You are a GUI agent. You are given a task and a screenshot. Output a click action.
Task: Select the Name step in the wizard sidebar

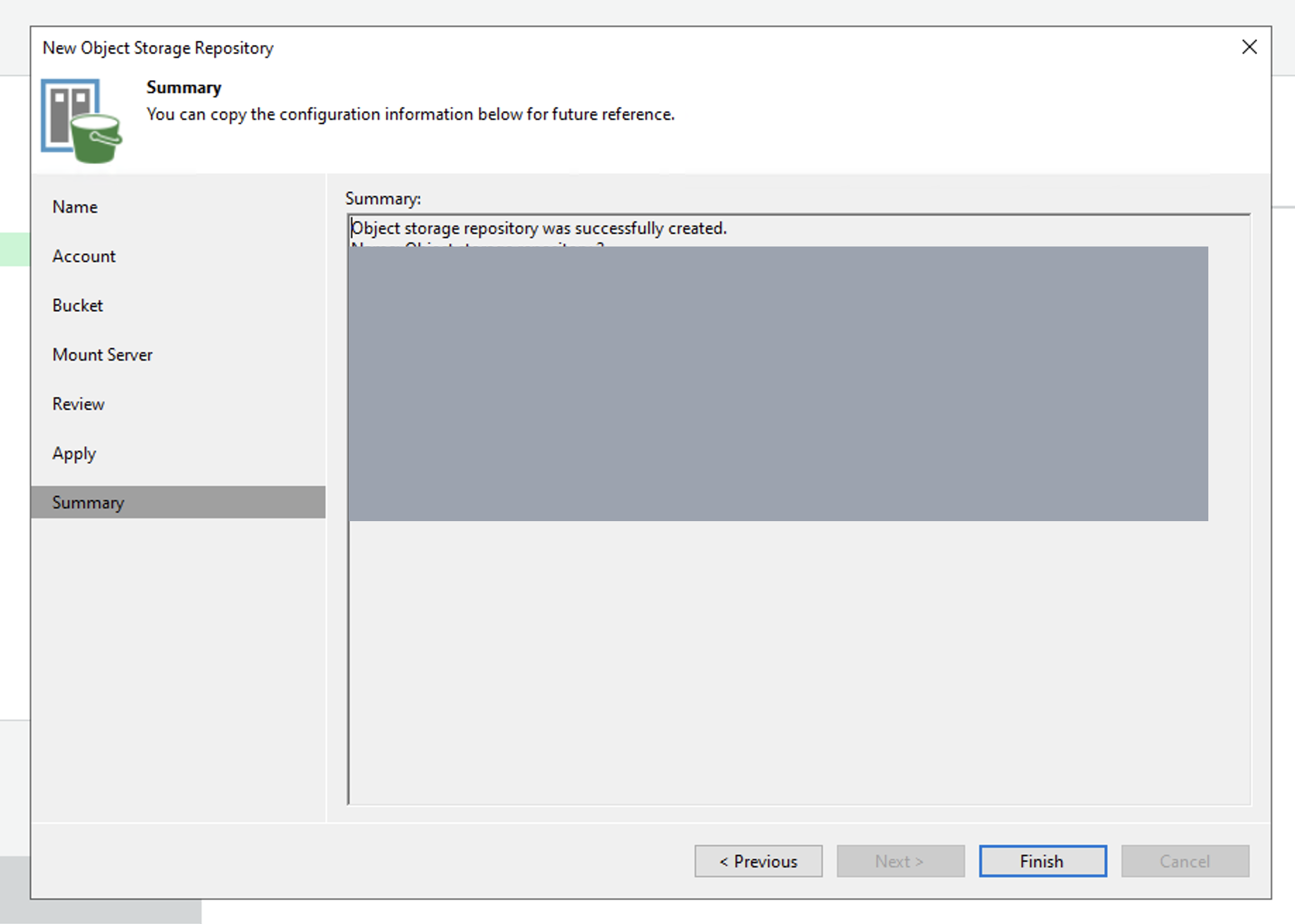pyautogui.click(x=75, y=207)
